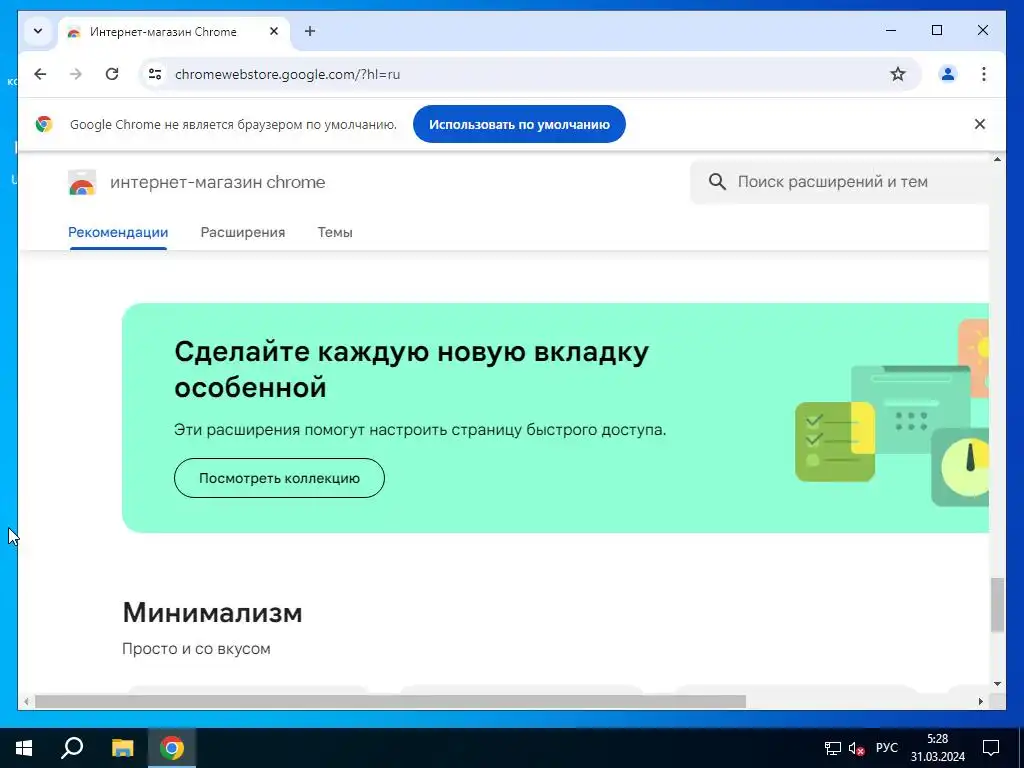Open the notification center icon
This screenshot has height=768, width=1024.
pos(991,748)
